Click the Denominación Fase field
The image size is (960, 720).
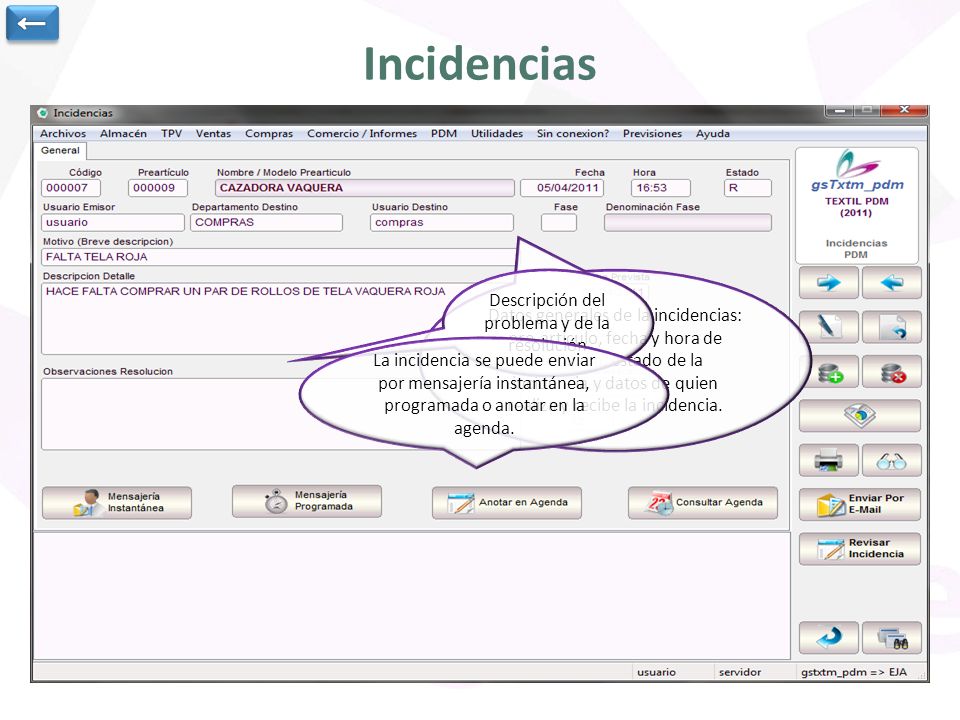click(x=688, y=222)
